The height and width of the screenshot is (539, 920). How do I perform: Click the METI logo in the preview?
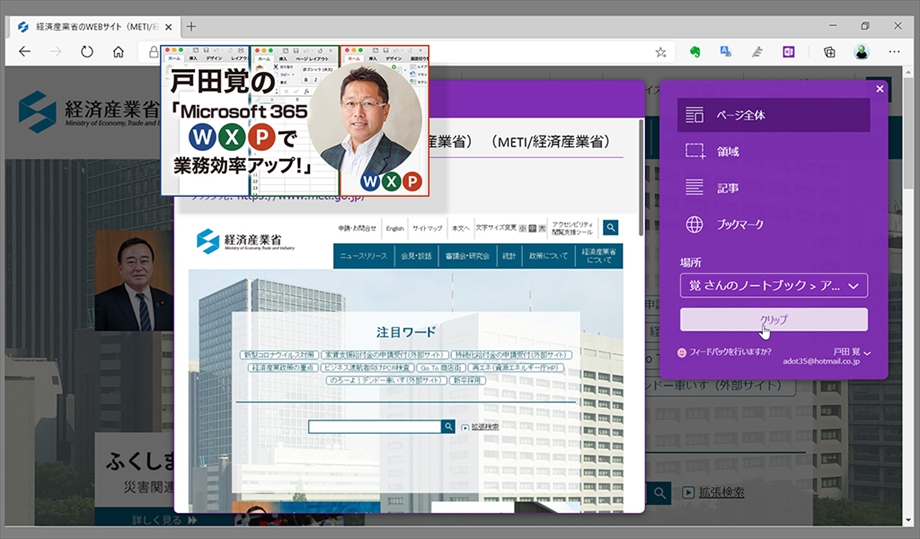coord(245,241)
